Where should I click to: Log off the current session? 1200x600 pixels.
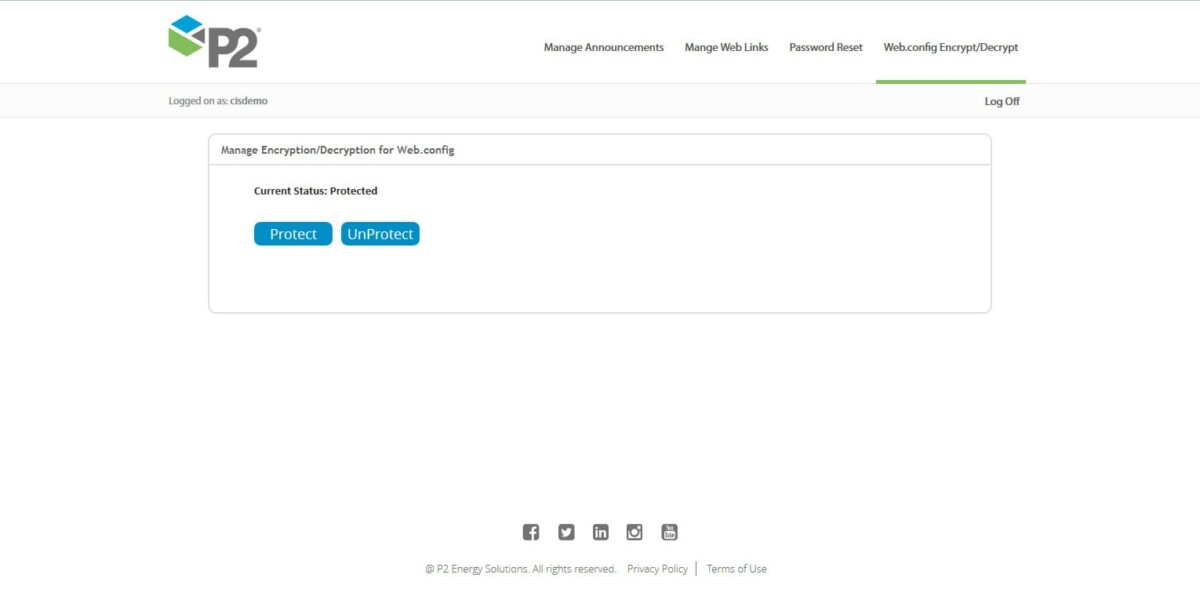[x=1001, y=100]
